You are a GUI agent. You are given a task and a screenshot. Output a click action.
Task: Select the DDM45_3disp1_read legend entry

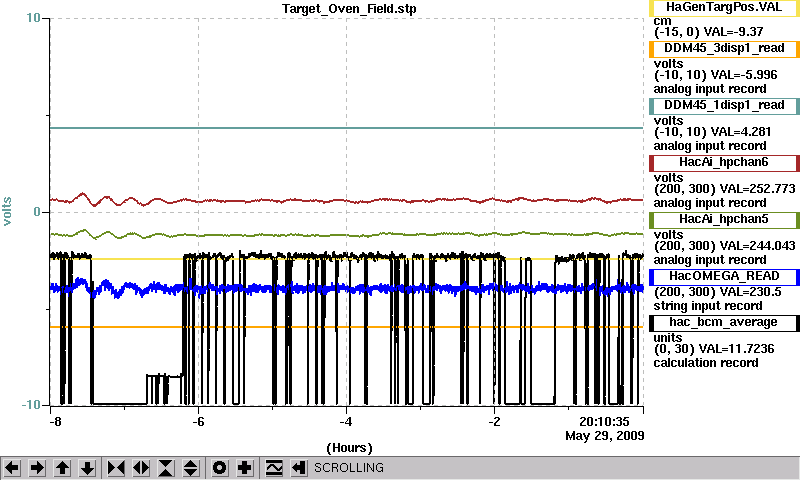[x=724, y=48]
